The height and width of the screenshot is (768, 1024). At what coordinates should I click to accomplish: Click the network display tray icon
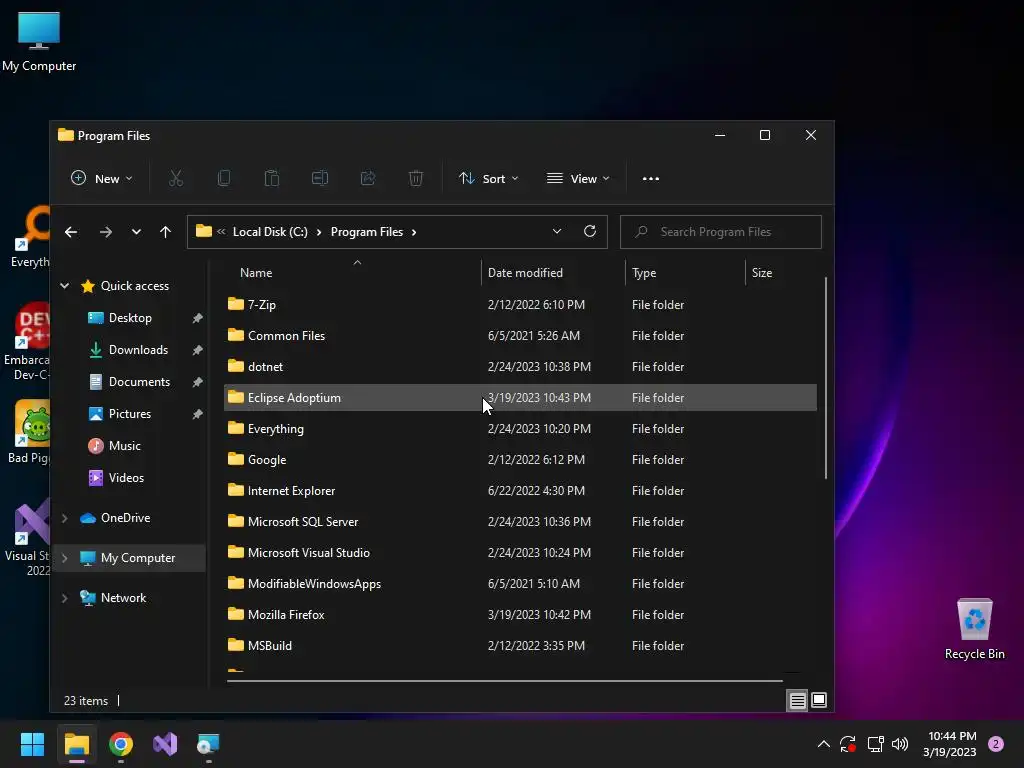pyautogui.click(x=875, y=744)
